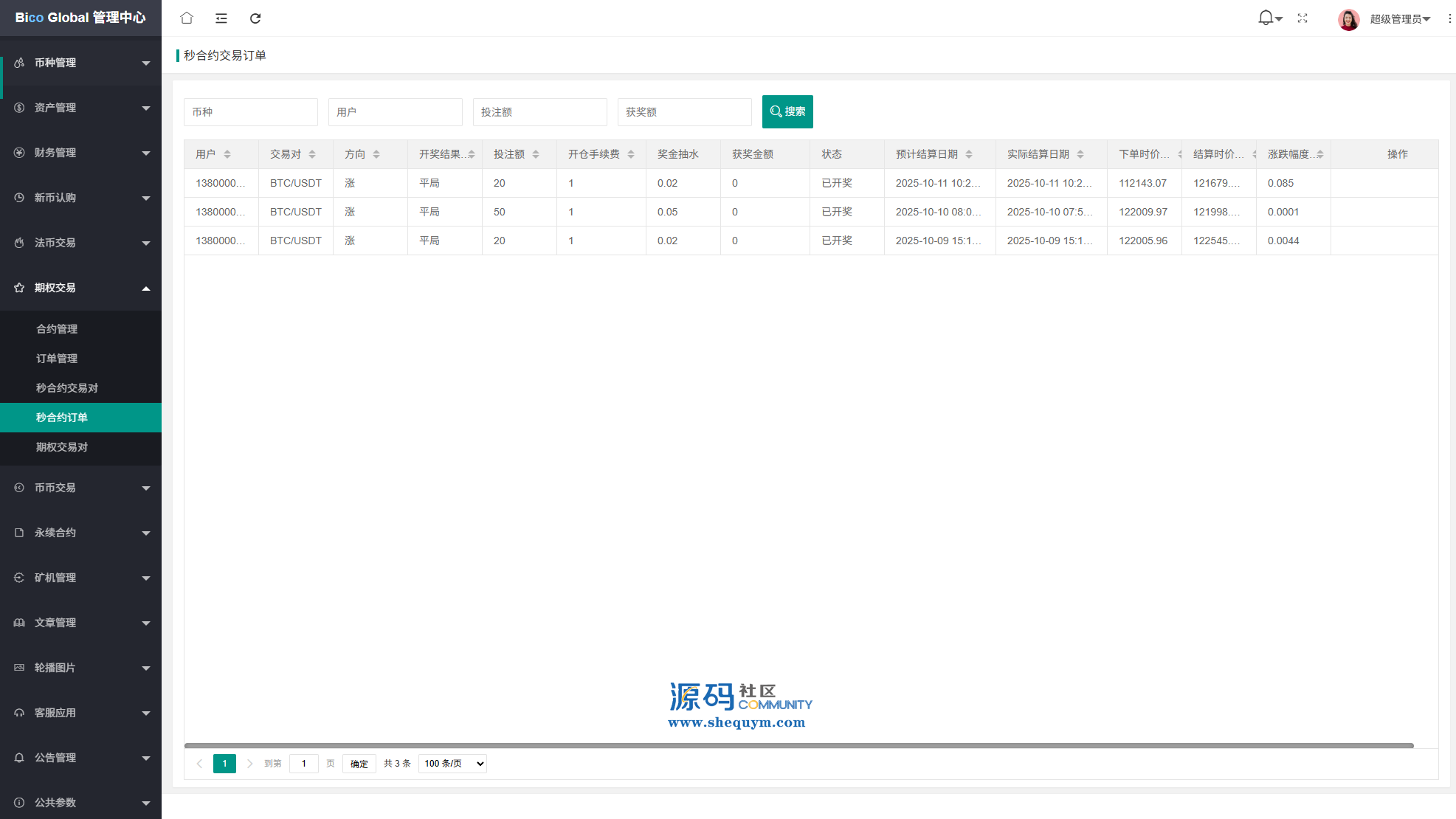Click the green 搜索 search button
The image size is (1456, 819).
click(787, 111)
